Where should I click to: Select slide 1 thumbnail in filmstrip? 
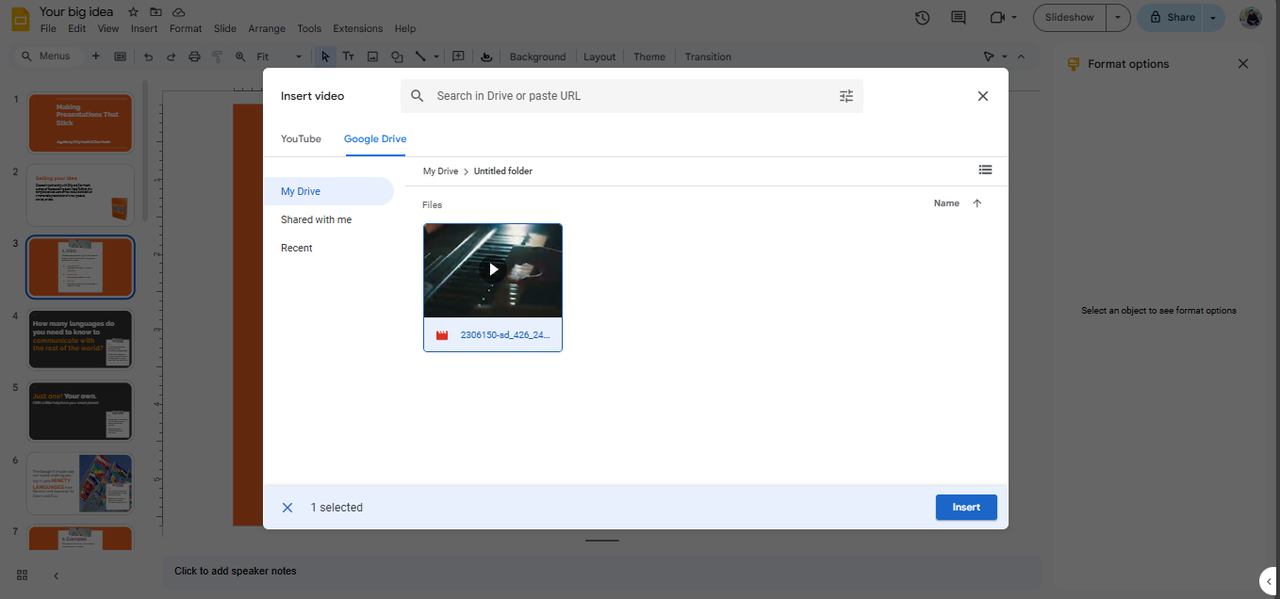coord(80,124)
